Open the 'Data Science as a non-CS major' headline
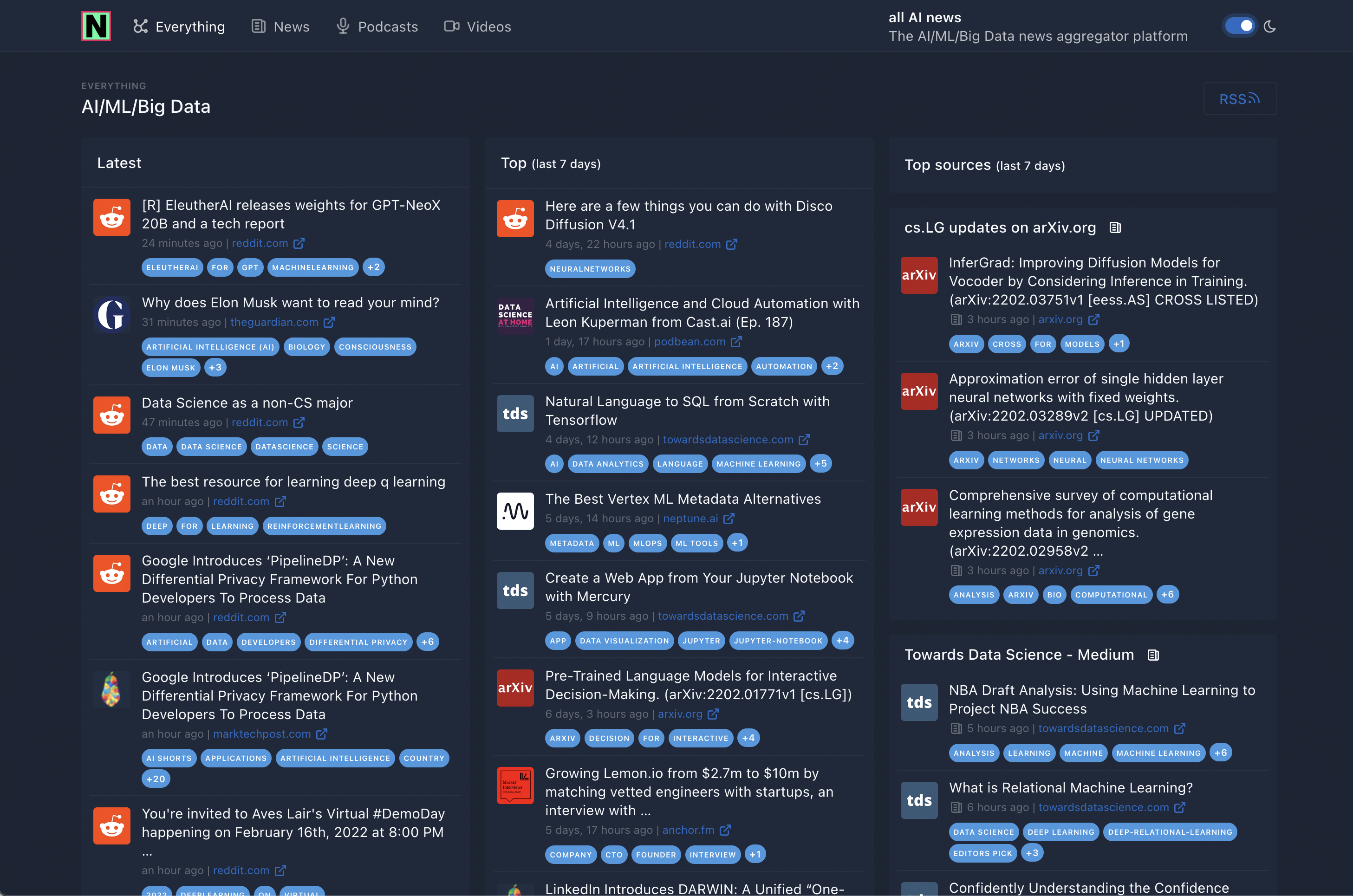This screenshot has height=896, width=1353. pyautogui.click(x=247, y=403)
